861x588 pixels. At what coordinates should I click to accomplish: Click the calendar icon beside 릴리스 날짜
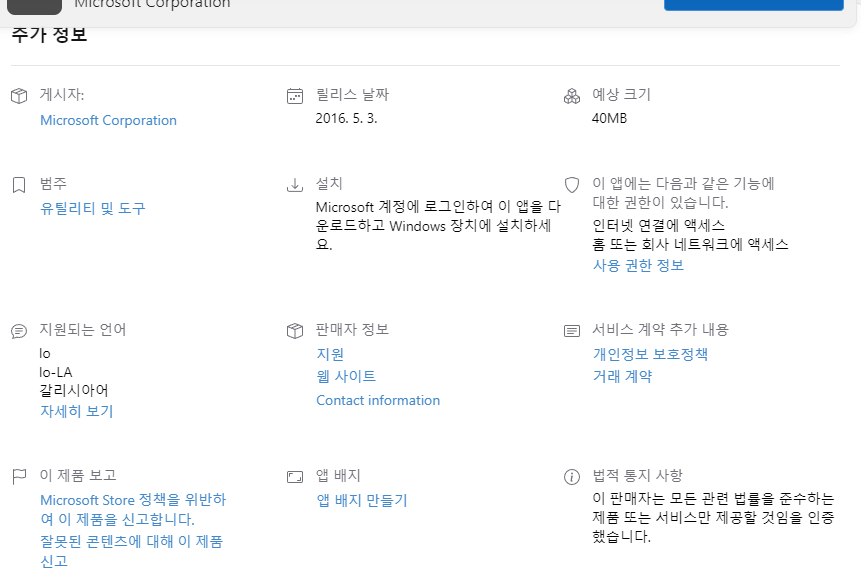[x=295, y=95]
